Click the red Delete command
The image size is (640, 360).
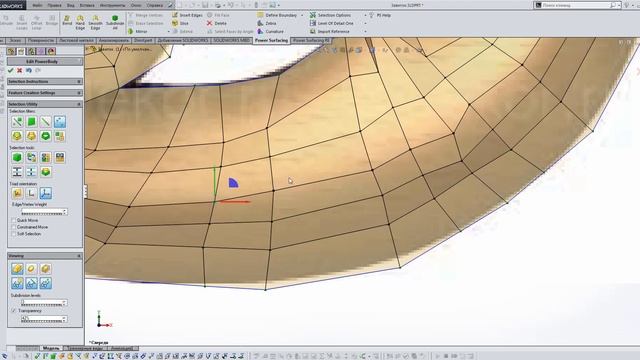tap(216, 23)
